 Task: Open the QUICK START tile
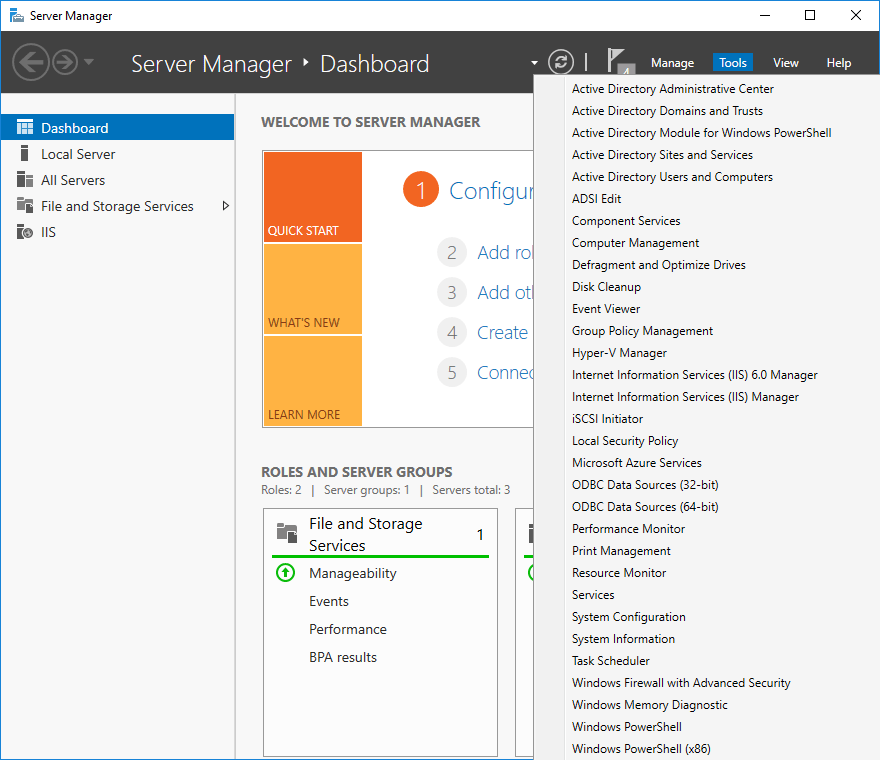click(x=313, y=197)
